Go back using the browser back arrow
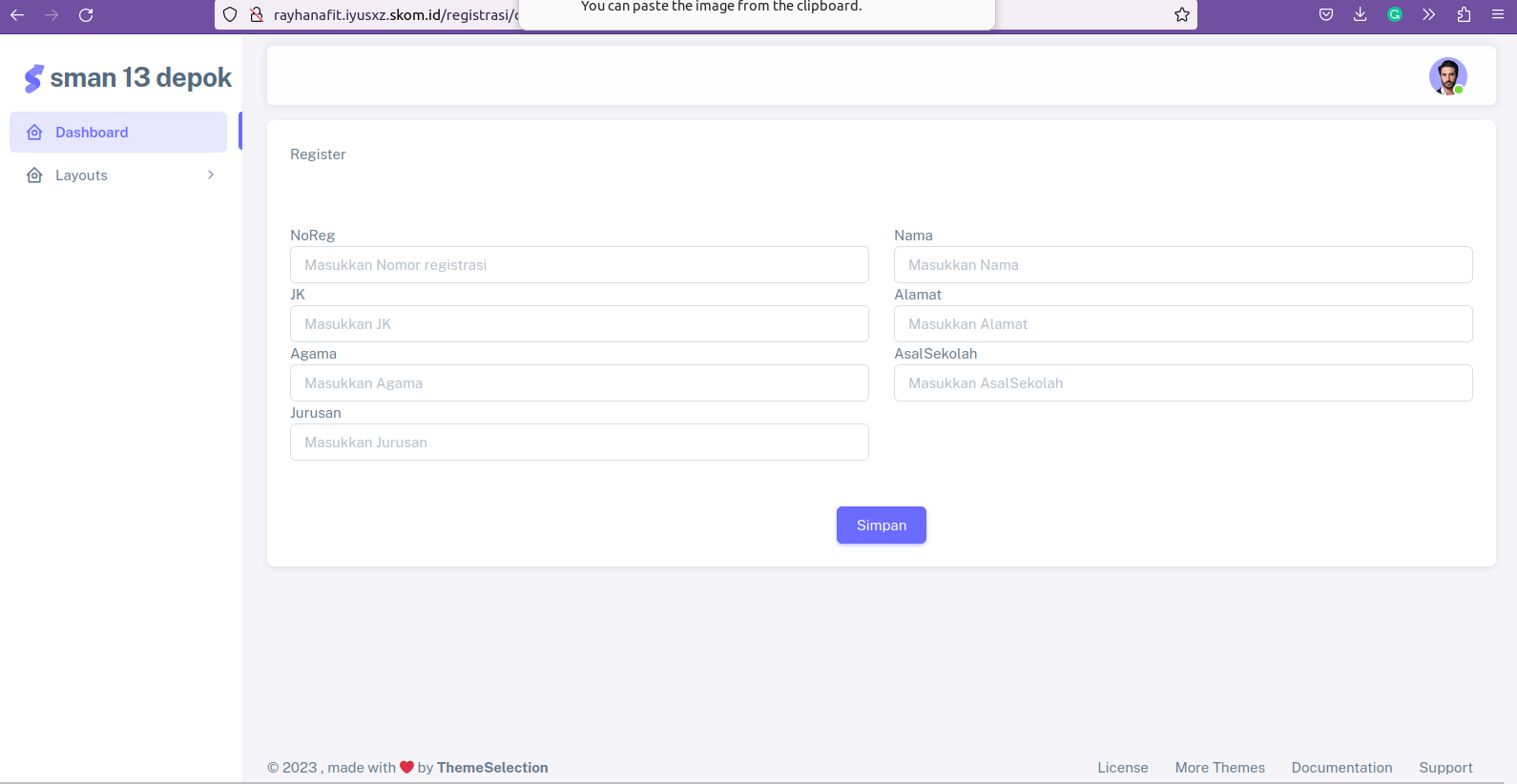Viewport: 1517px width, 784px height. pyautogui.click(x=17, y=15)
